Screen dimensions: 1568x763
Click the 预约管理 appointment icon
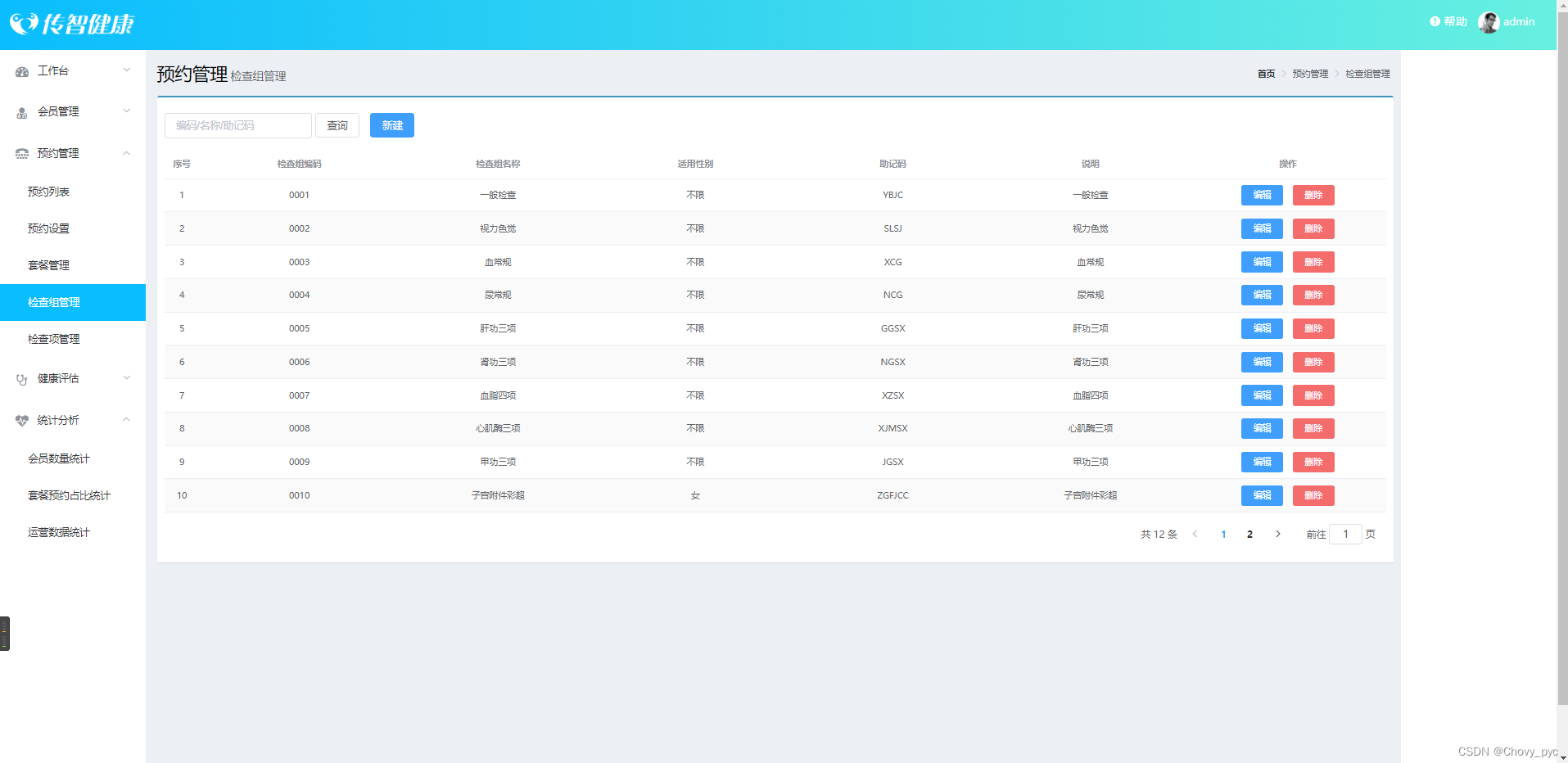point(22,154)
